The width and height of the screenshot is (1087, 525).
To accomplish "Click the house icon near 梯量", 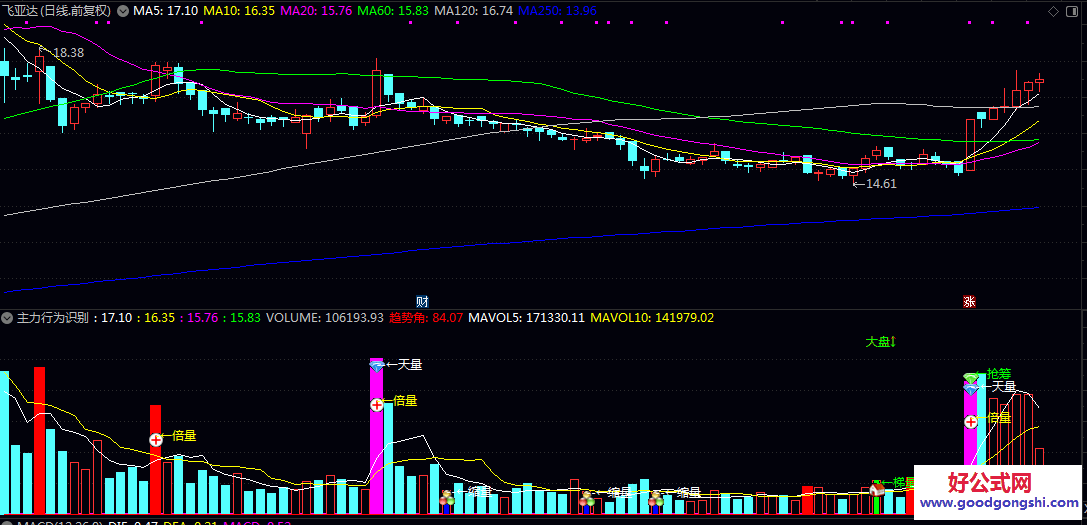I will click(876, 489).
